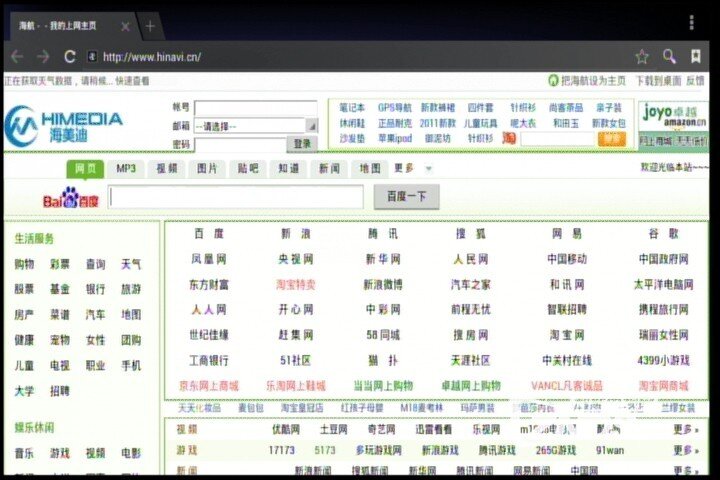
Task: Click the orange Taobao search button
Action: tap(612, 138)
